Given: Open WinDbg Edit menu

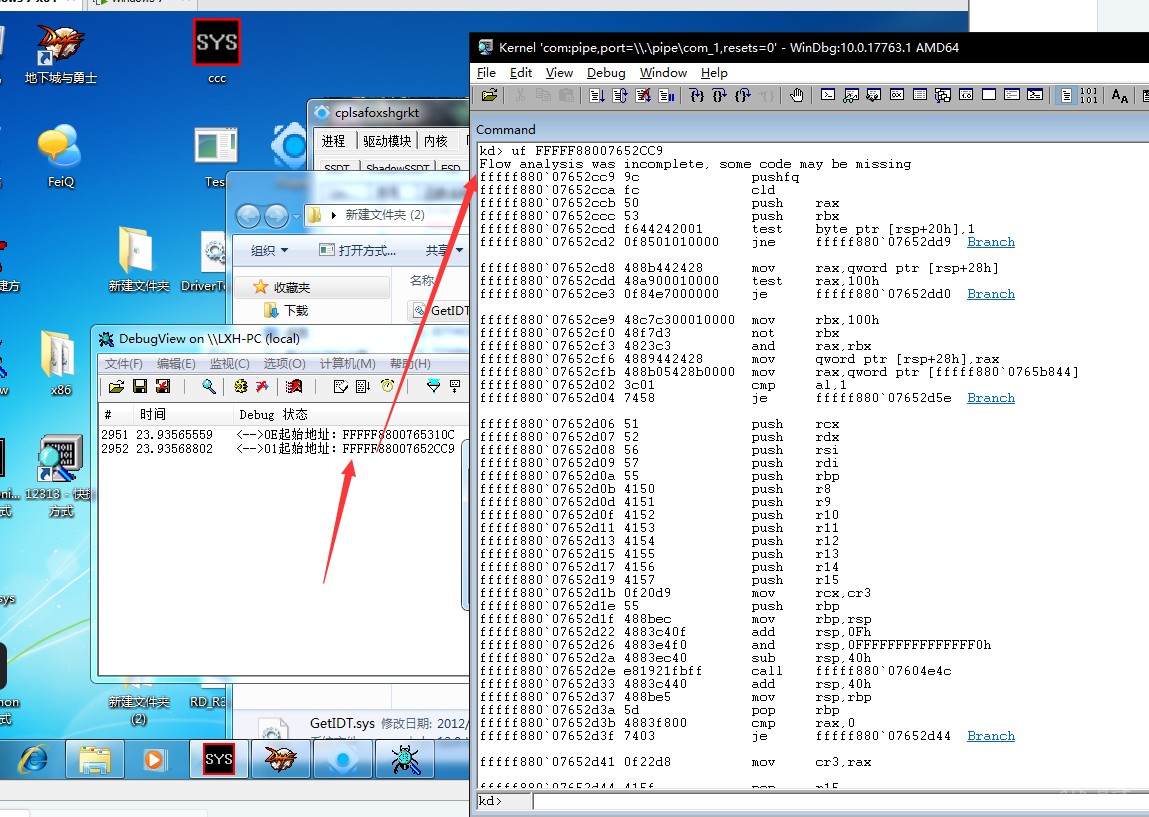Looking at the screenshot, I should (521, 73).
